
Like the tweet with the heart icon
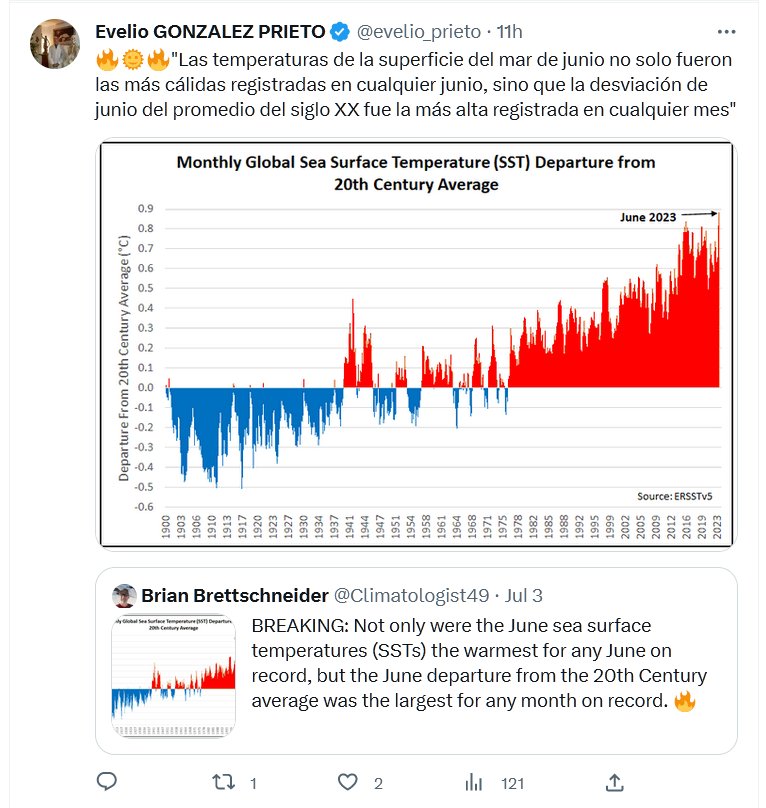pos(347,781)
